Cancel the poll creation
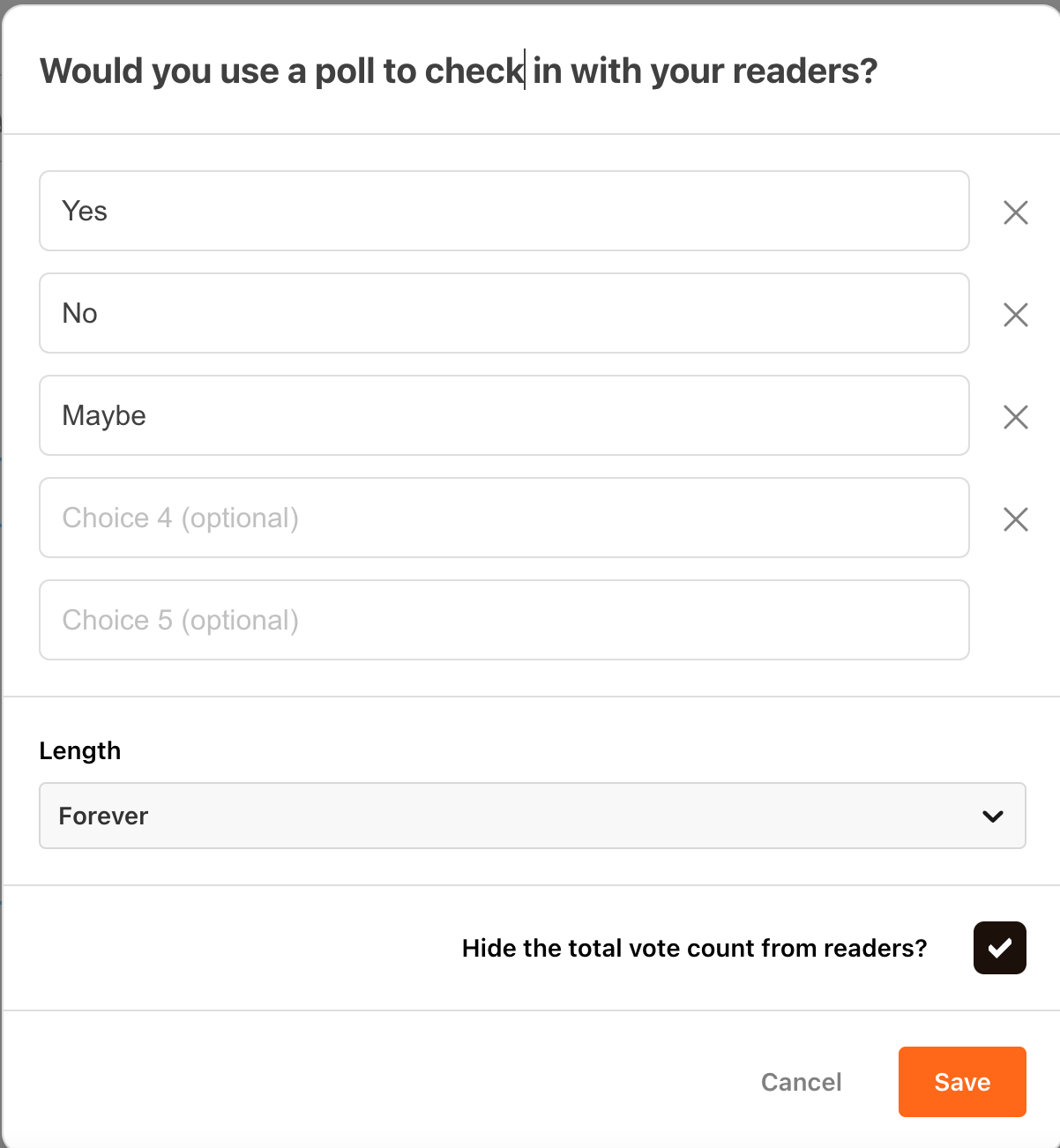The width and height of the screenshot is (1060, 1148). 800,1082
